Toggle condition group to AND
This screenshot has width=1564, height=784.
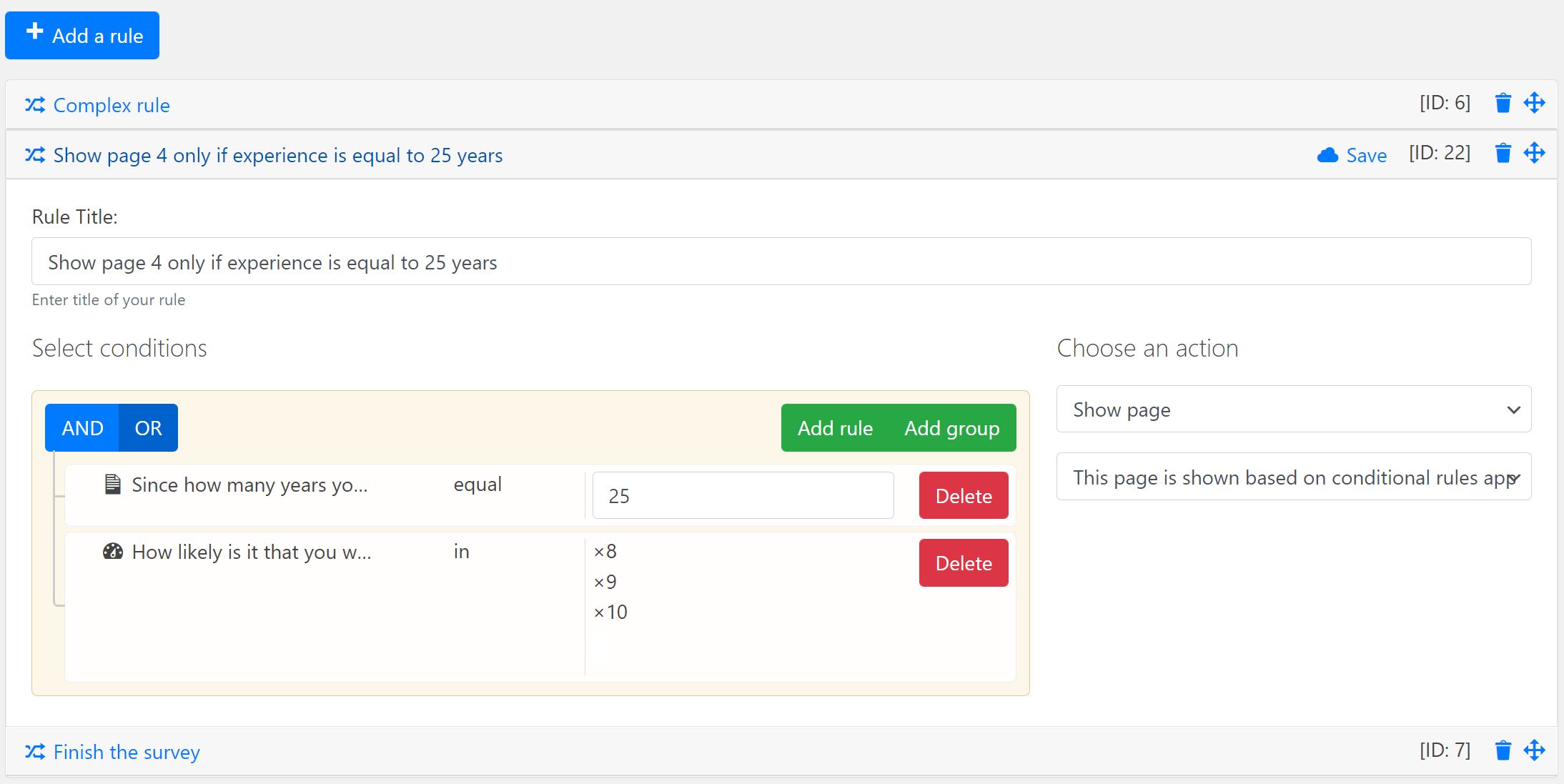click(x=82, y=428)
